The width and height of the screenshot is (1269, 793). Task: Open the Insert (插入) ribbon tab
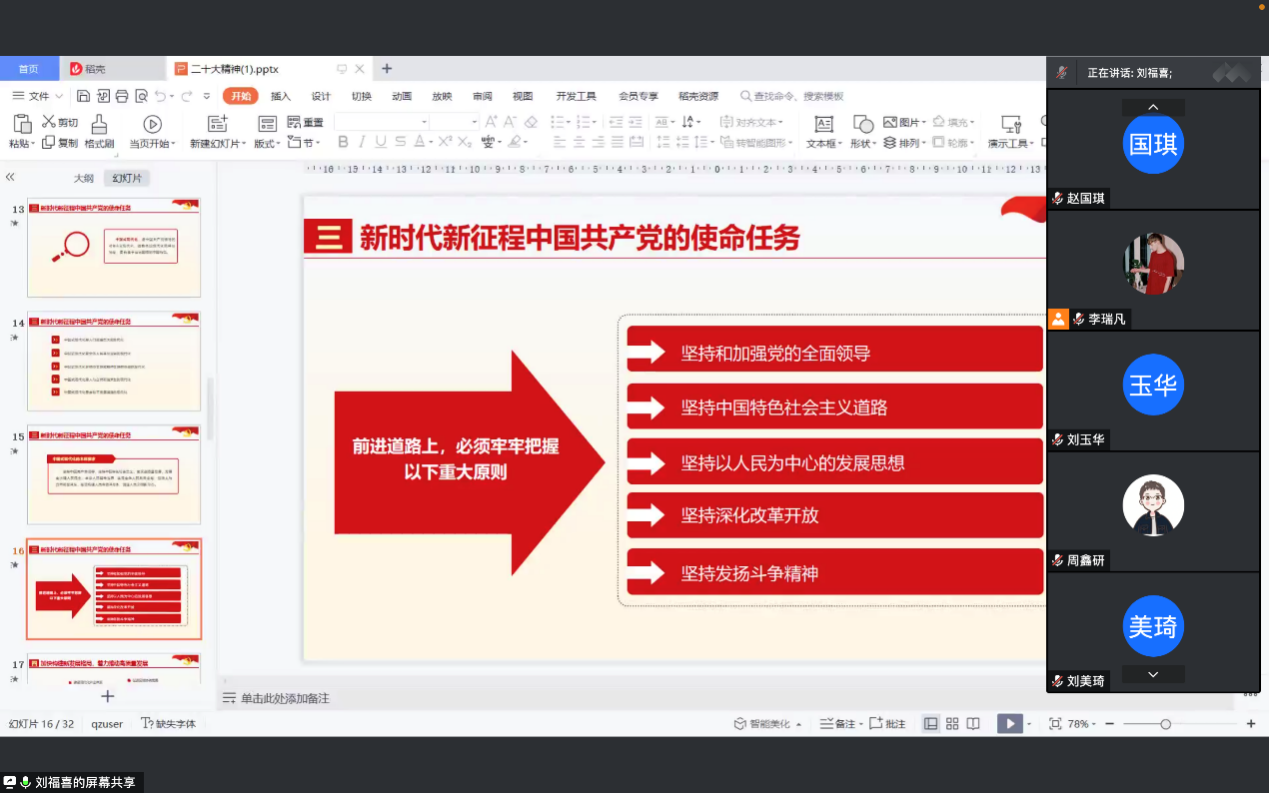(281, 96)
